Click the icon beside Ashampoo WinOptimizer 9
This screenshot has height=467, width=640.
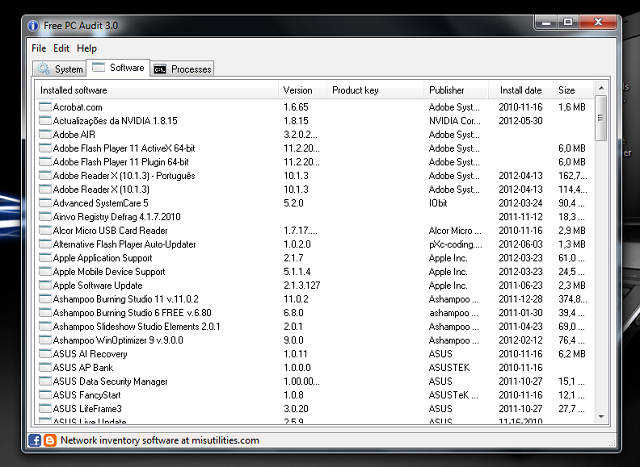[45, 340]
